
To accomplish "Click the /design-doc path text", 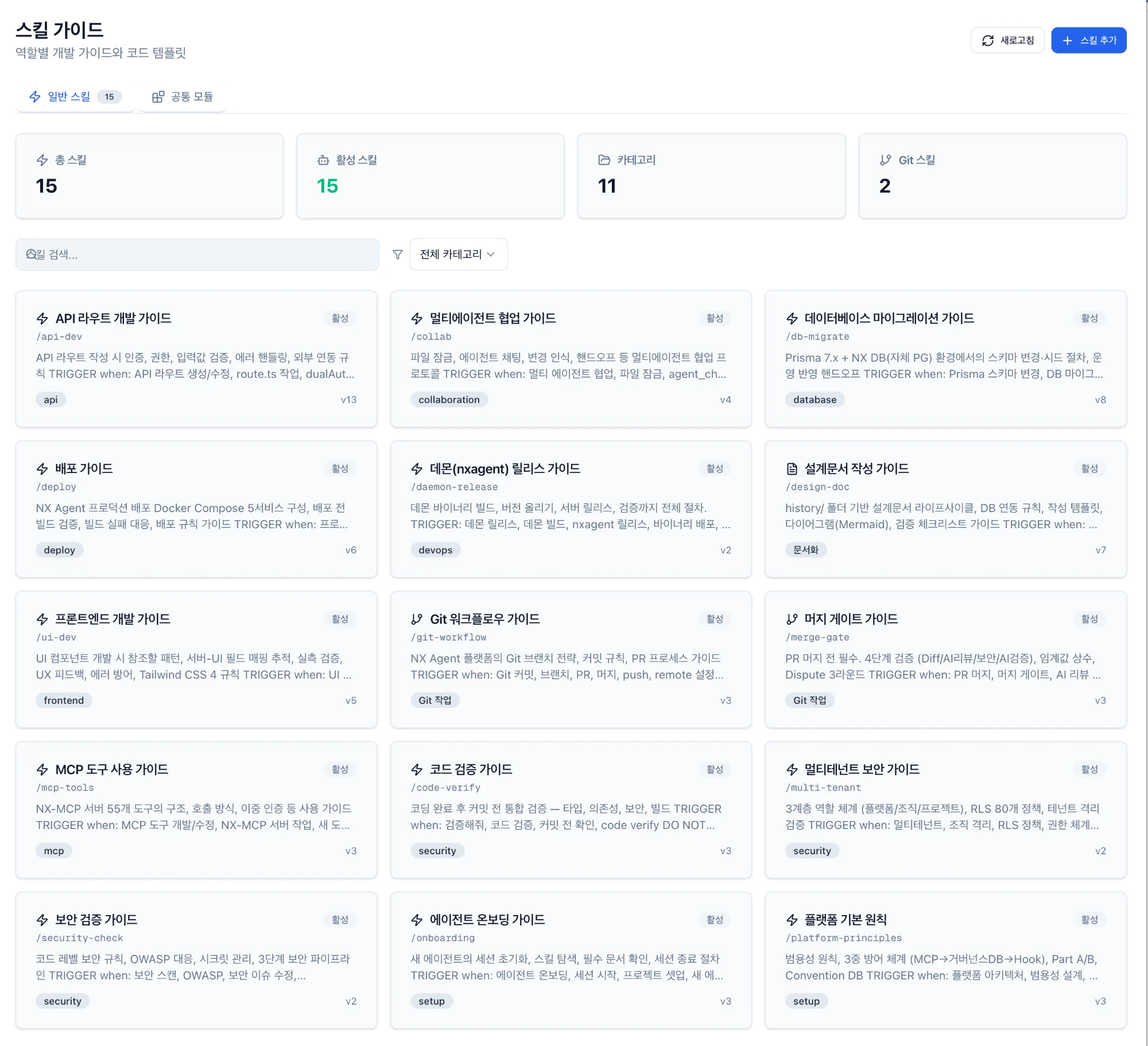I will 817,487.
